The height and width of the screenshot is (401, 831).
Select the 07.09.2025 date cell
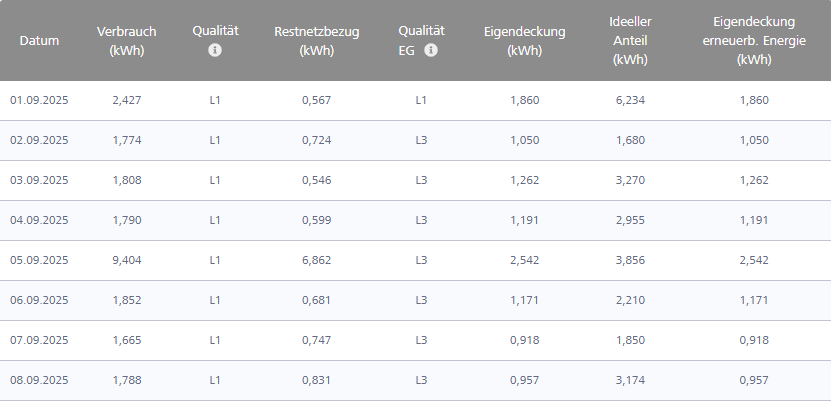pos(39,340)
